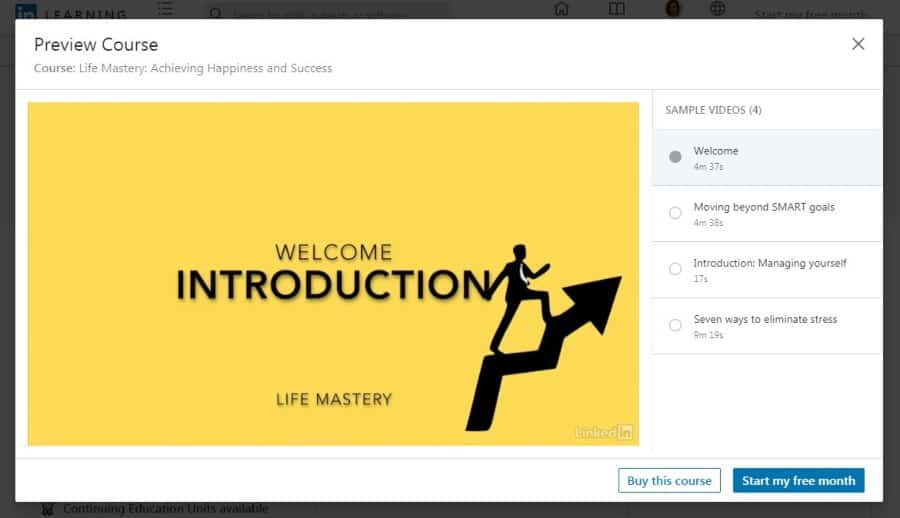Play the Welcome Introduction video preview

tap(333, 274)
